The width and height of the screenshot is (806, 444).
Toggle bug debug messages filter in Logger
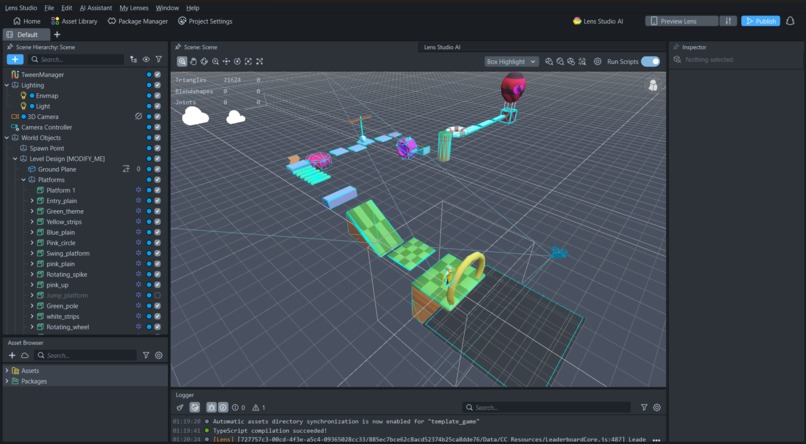211,408
